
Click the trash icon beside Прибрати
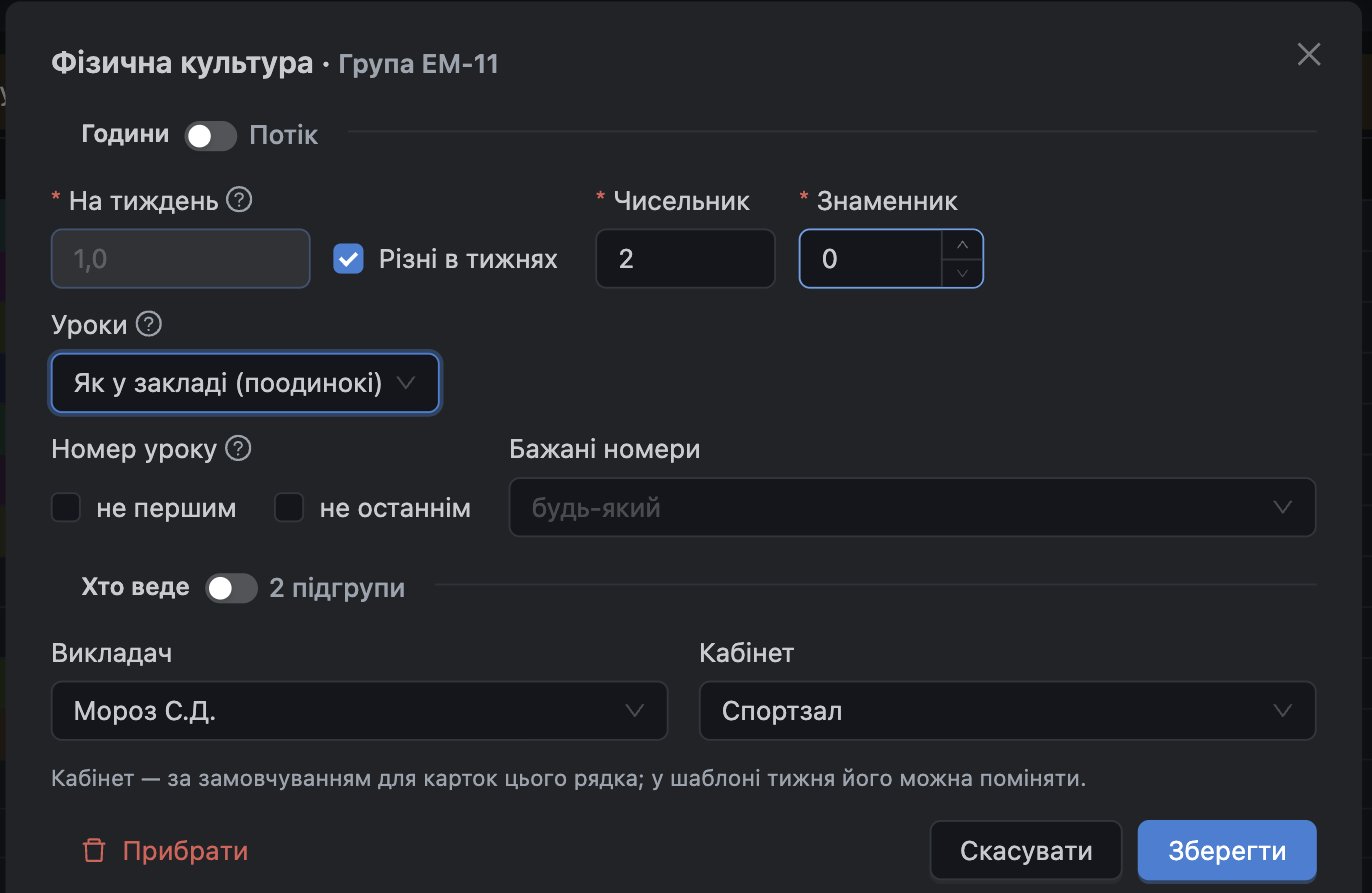click(x=94, y=851)
